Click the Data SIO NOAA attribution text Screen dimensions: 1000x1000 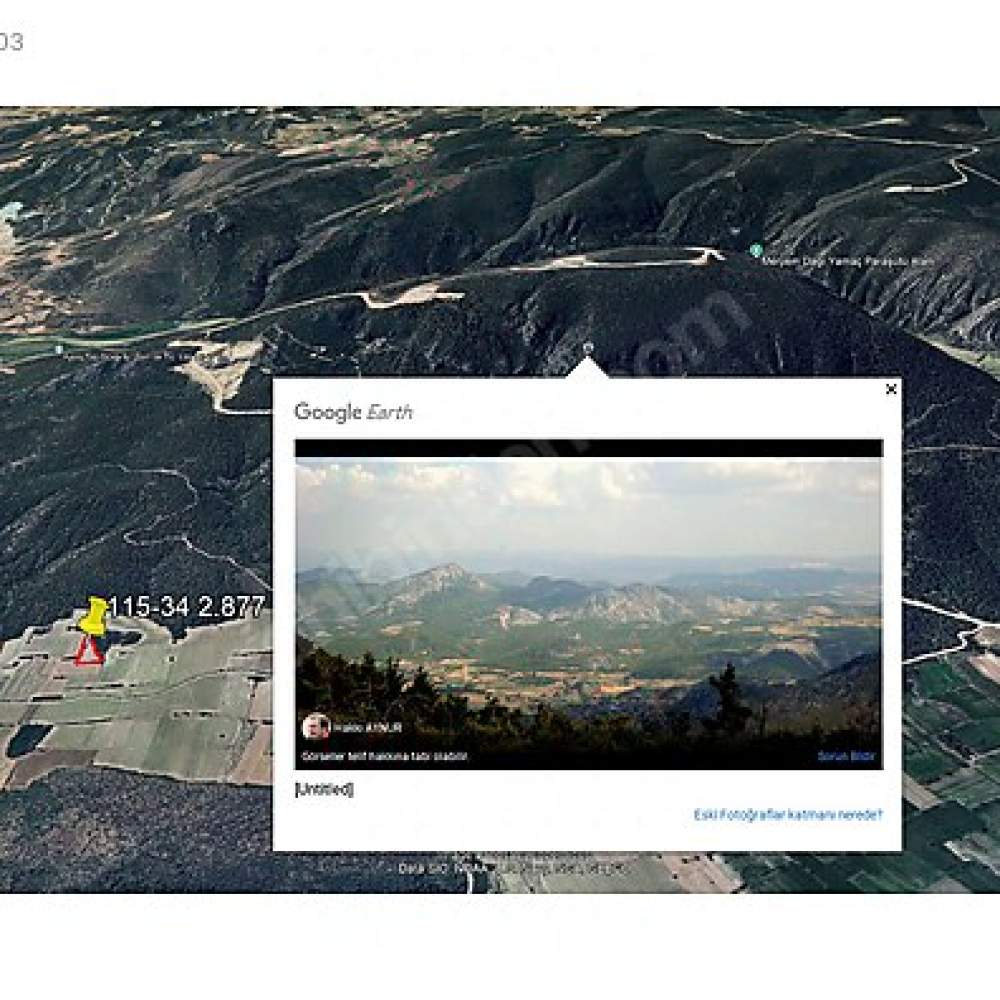point(510,868)
